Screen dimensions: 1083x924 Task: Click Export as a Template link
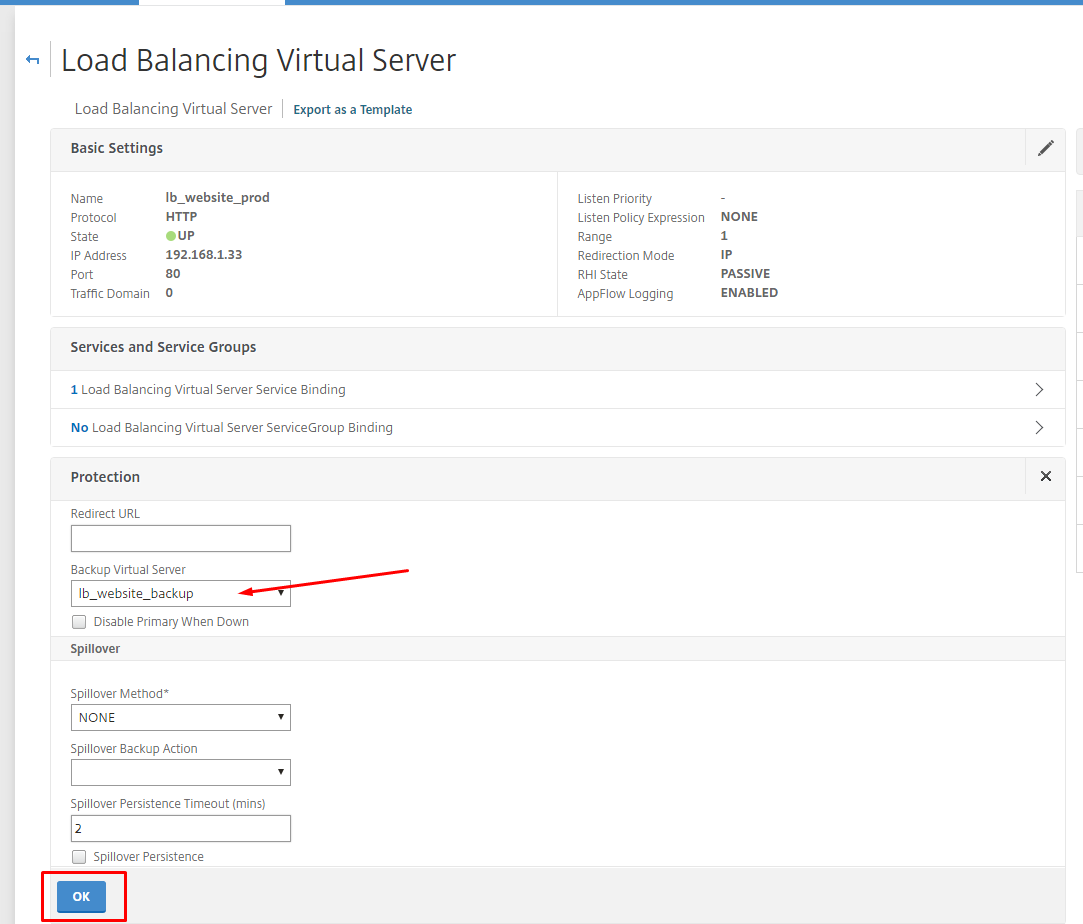352,110
